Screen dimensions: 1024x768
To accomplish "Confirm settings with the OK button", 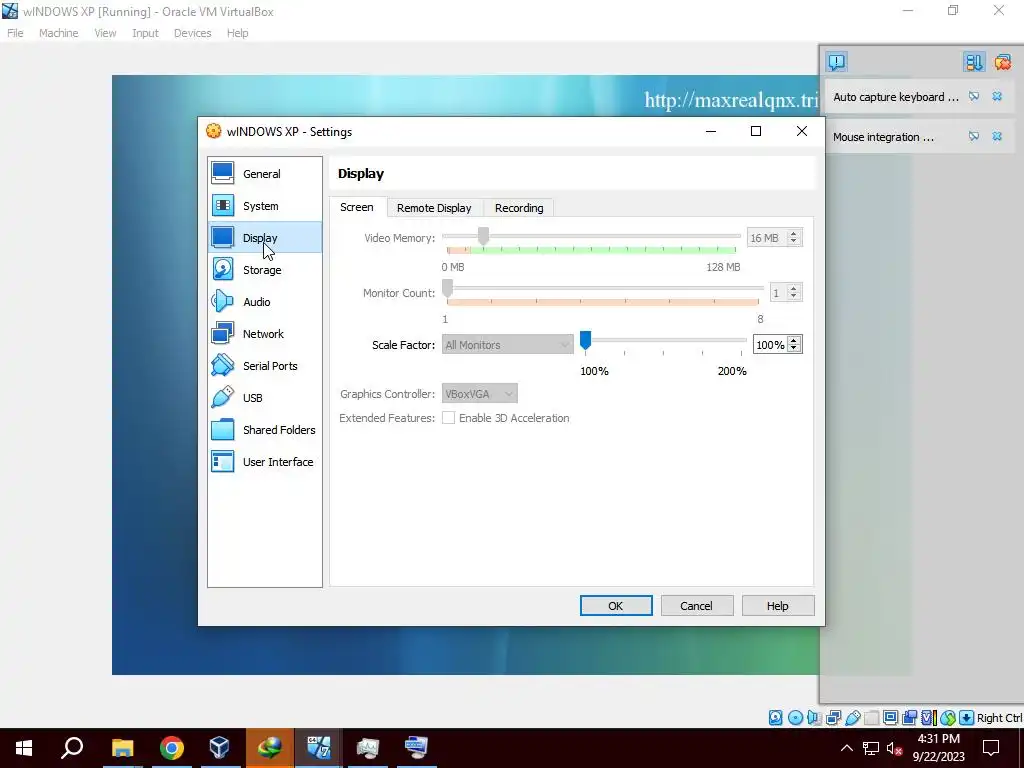I will pyautogui.click(x=616, y=605).
